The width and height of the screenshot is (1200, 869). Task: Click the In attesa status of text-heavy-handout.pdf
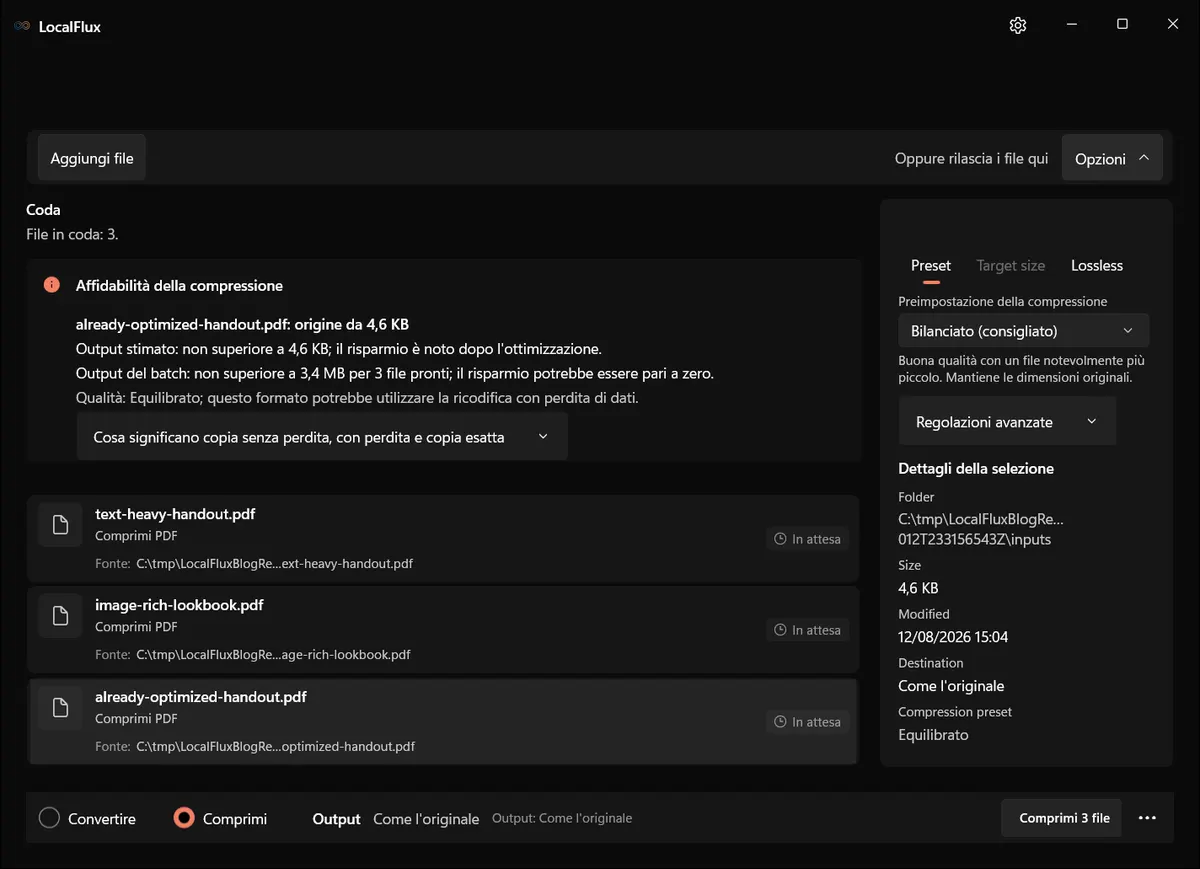tap(808, 539)
